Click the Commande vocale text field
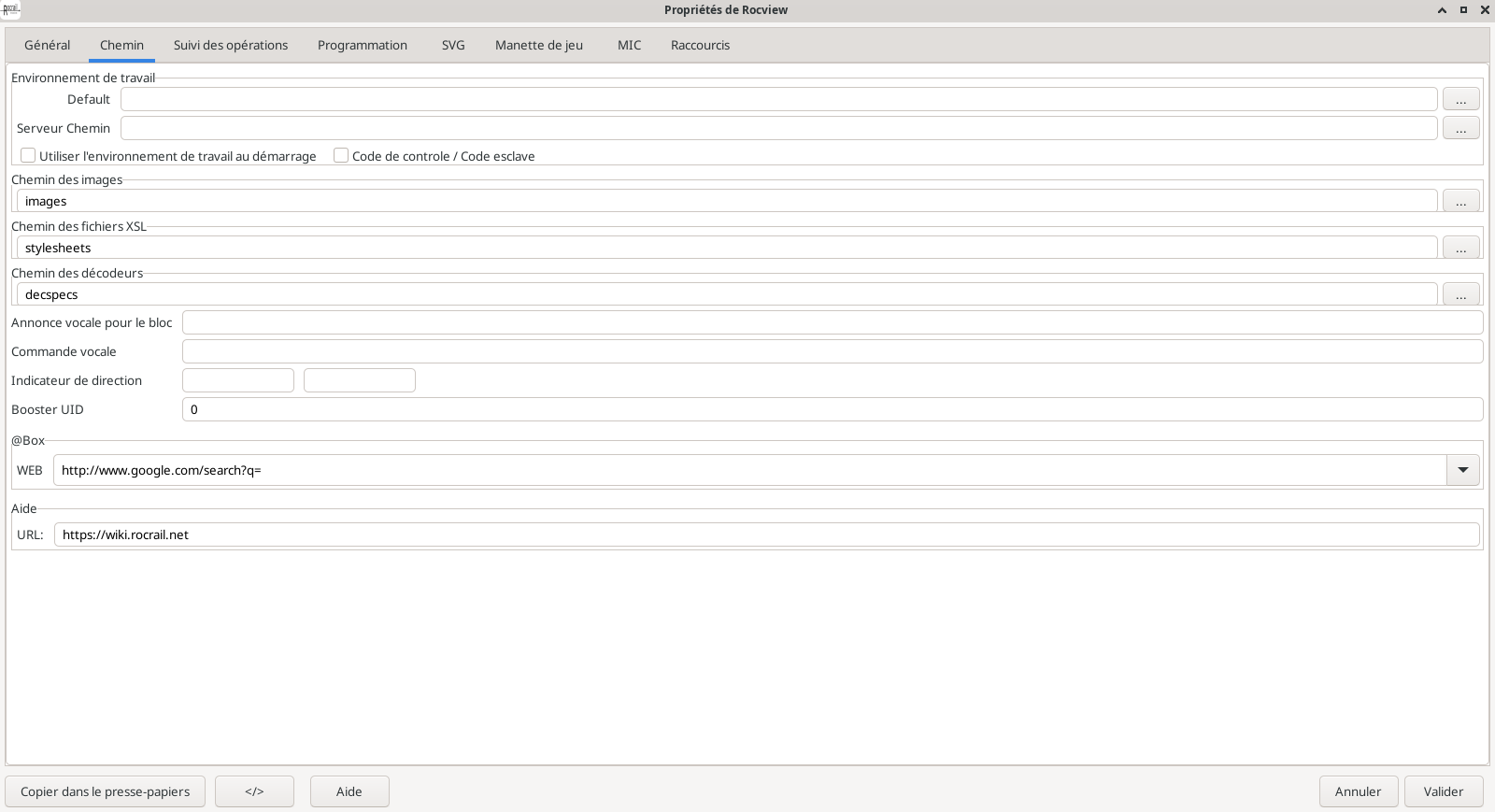Viewport: 1495px width, 812px height. (832, 351)
